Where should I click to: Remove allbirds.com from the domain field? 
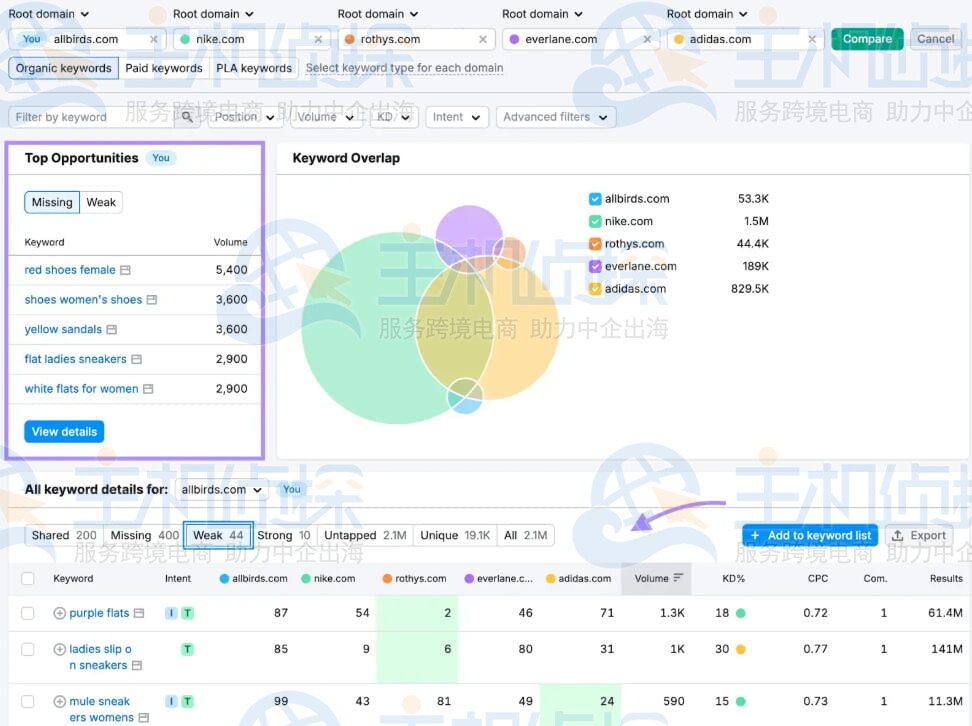point(154,39)
